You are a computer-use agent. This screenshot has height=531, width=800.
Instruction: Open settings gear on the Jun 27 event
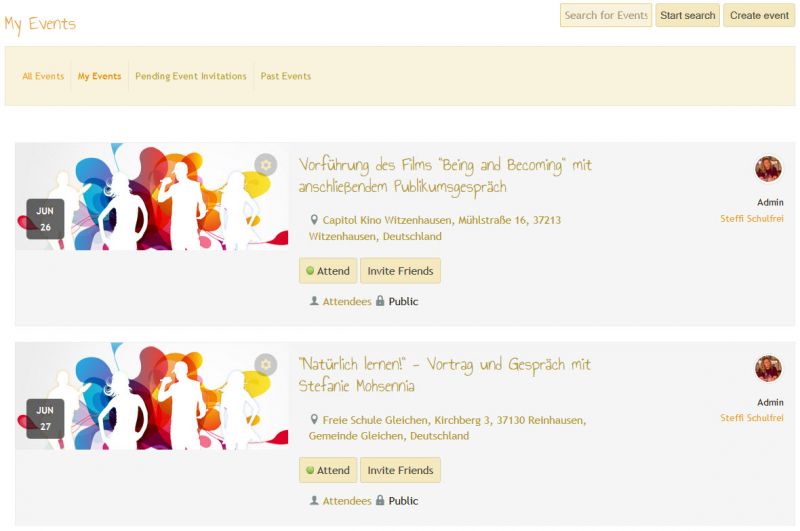[265, 365]
